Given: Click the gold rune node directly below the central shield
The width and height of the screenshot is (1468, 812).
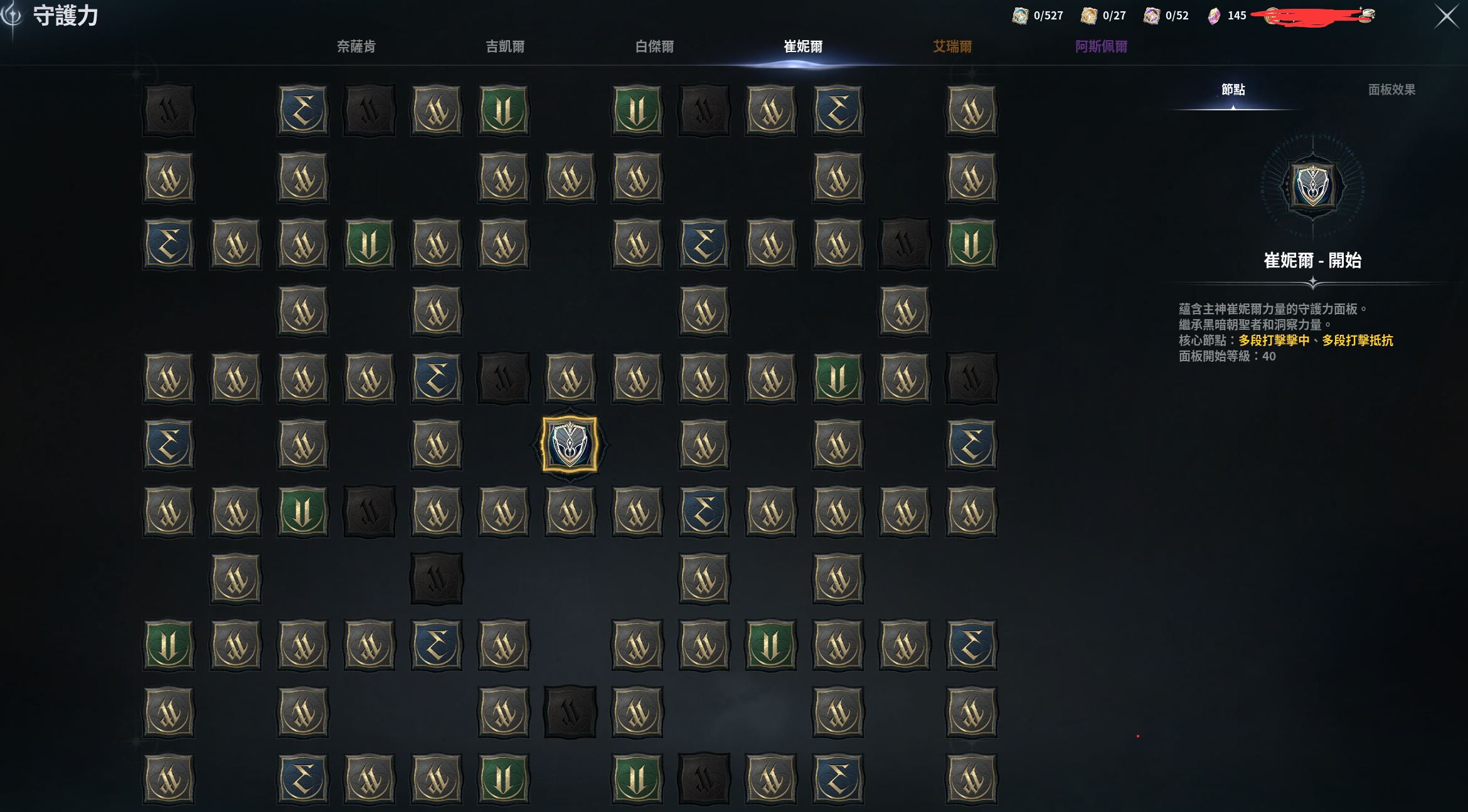Looking at the screenshot, I should tap(570, 512).
